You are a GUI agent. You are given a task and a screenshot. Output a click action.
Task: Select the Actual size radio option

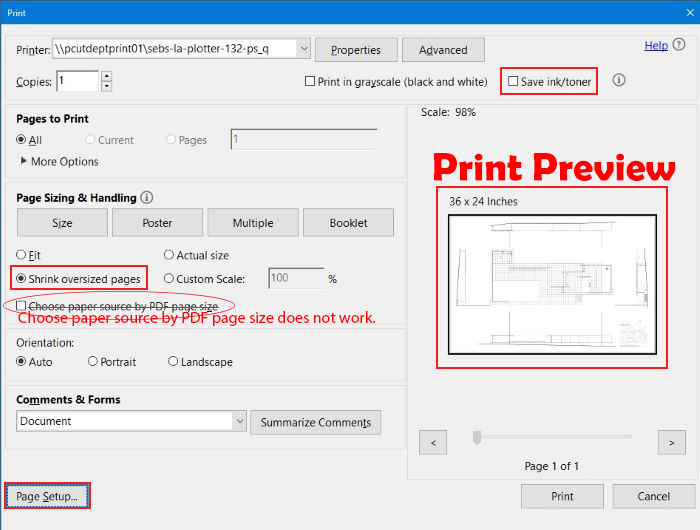click(x=169, y=256)
